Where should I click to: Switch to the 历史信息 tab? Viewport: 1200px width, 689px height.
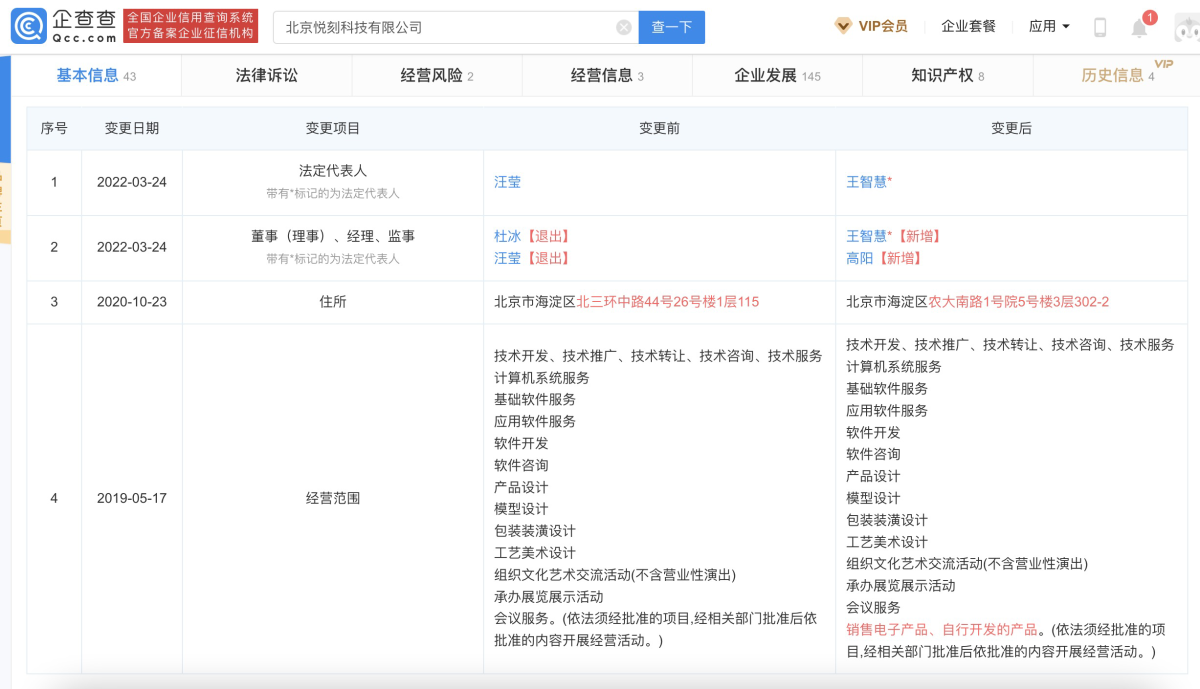point(1117,75)
